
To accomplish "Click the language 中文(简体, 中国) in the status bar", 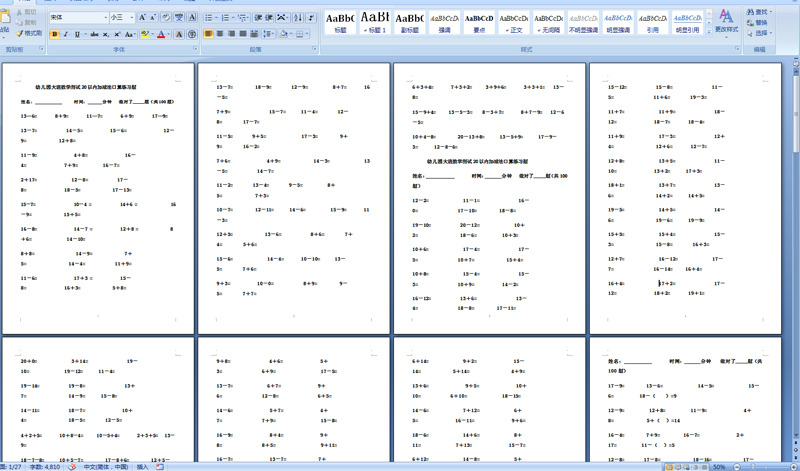I will (x=106, y=467).
